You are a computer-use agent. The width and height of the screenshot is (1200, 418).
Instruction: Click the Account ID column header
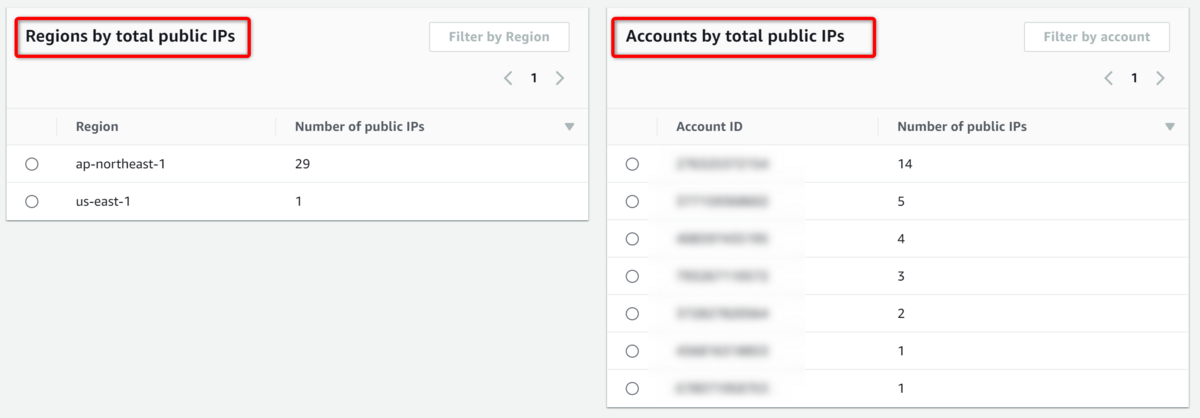[709, 127]
